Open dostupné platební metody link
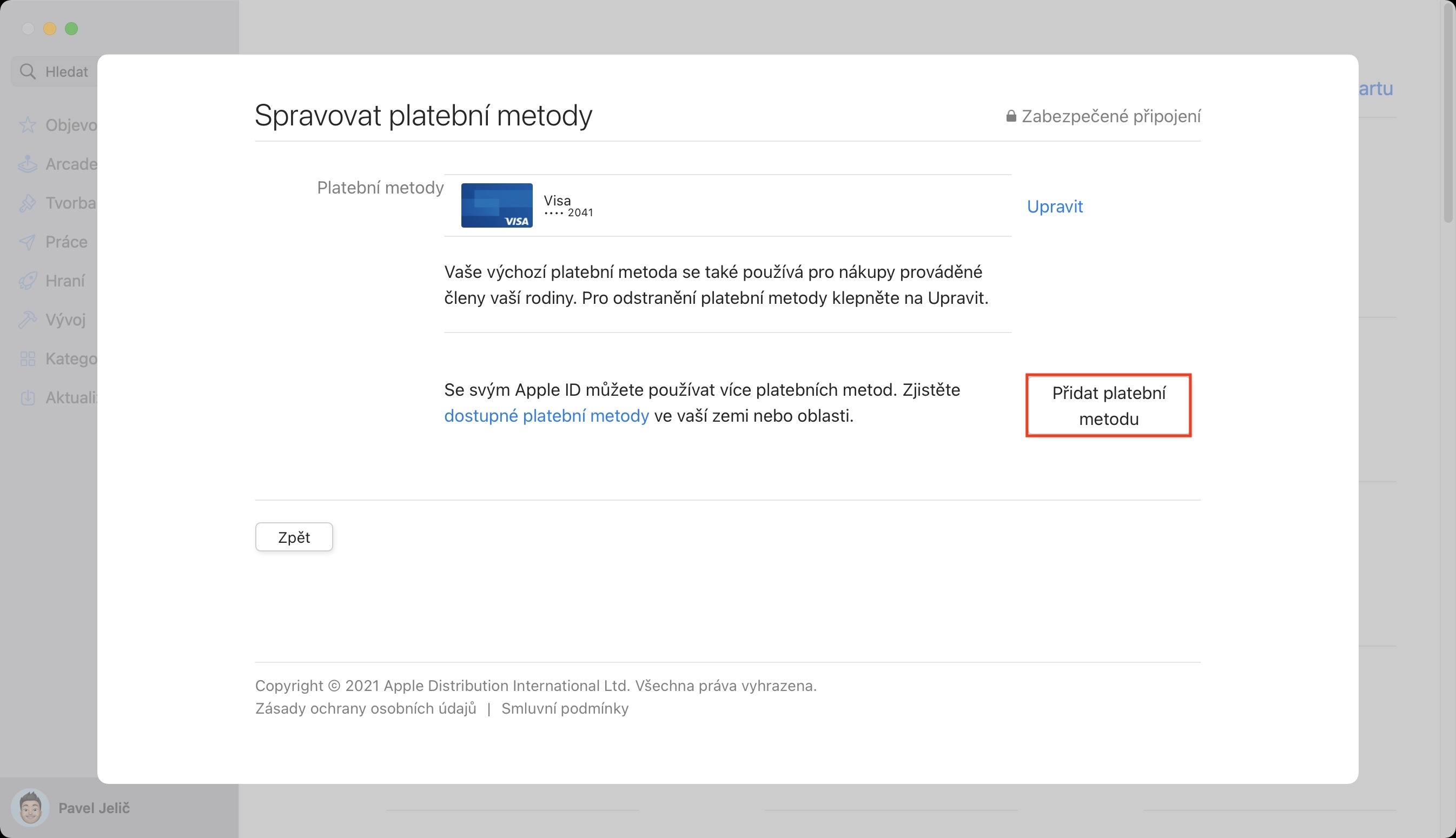The image size is (1456, 838). pos(546,416)
